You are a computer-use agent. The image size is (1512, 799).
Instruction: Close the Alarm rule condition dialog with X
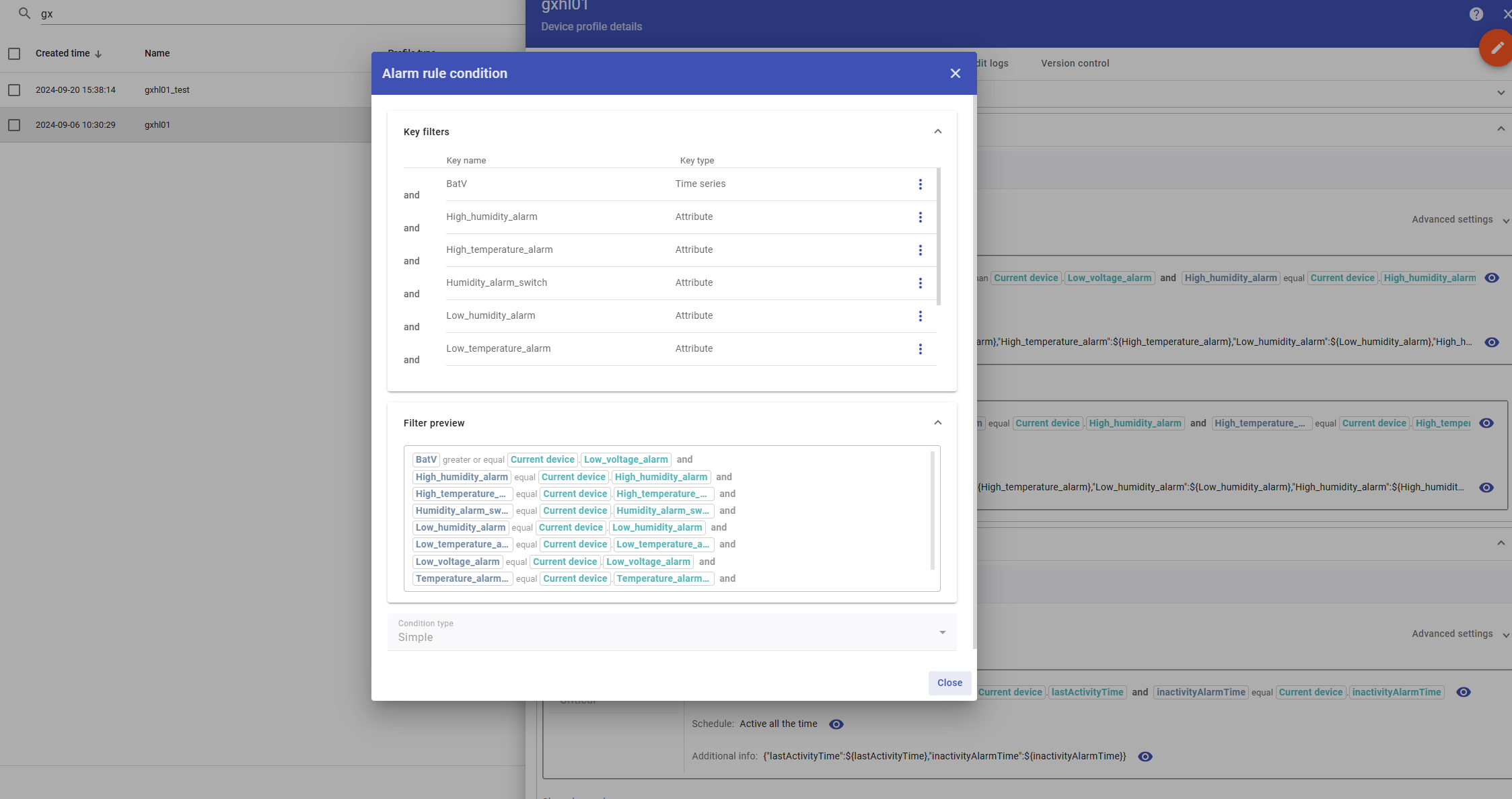tap(955, 73)
